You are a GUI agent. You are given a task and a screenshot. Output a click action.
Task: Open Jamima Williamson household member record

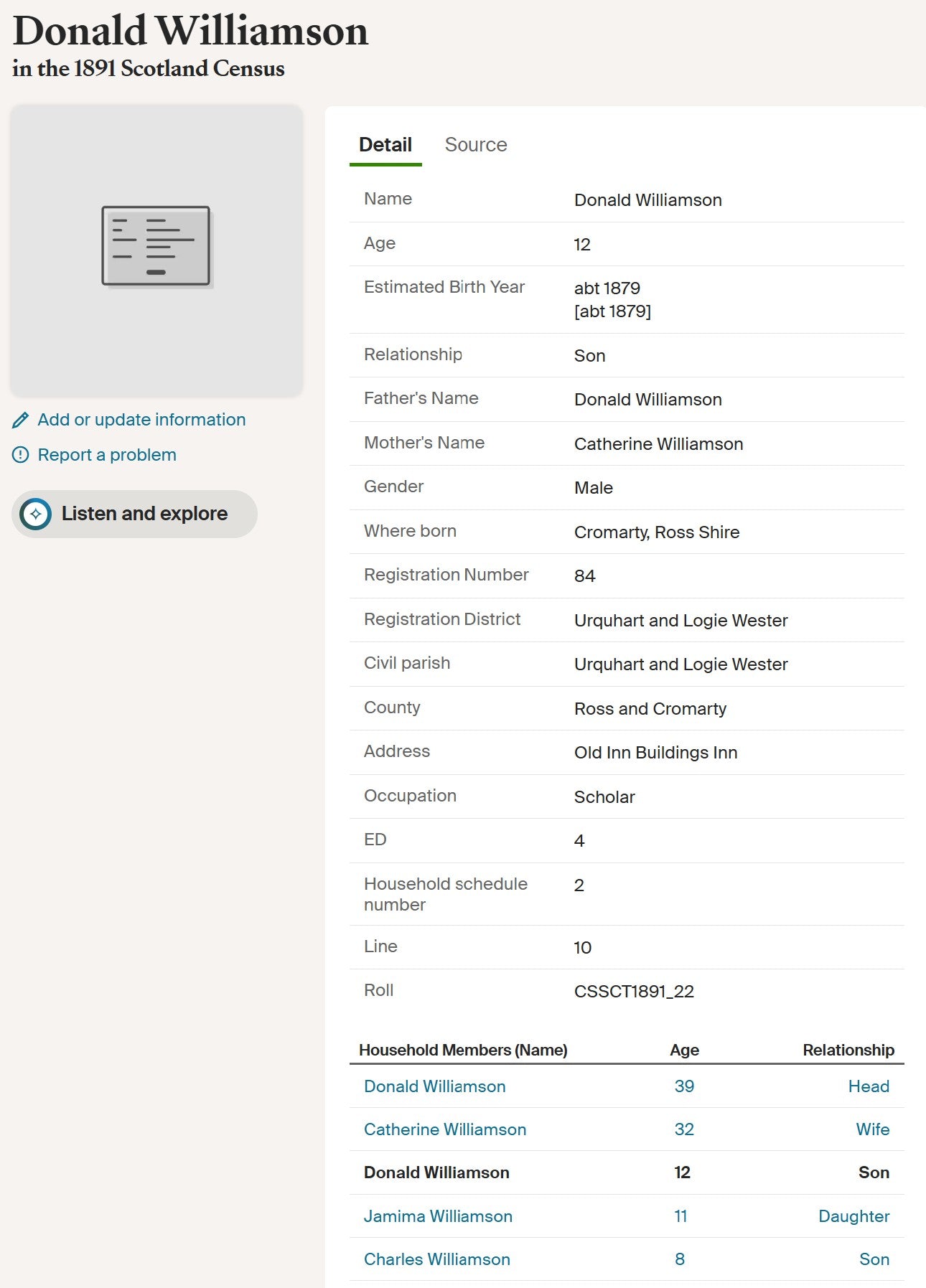(438, 1216)
